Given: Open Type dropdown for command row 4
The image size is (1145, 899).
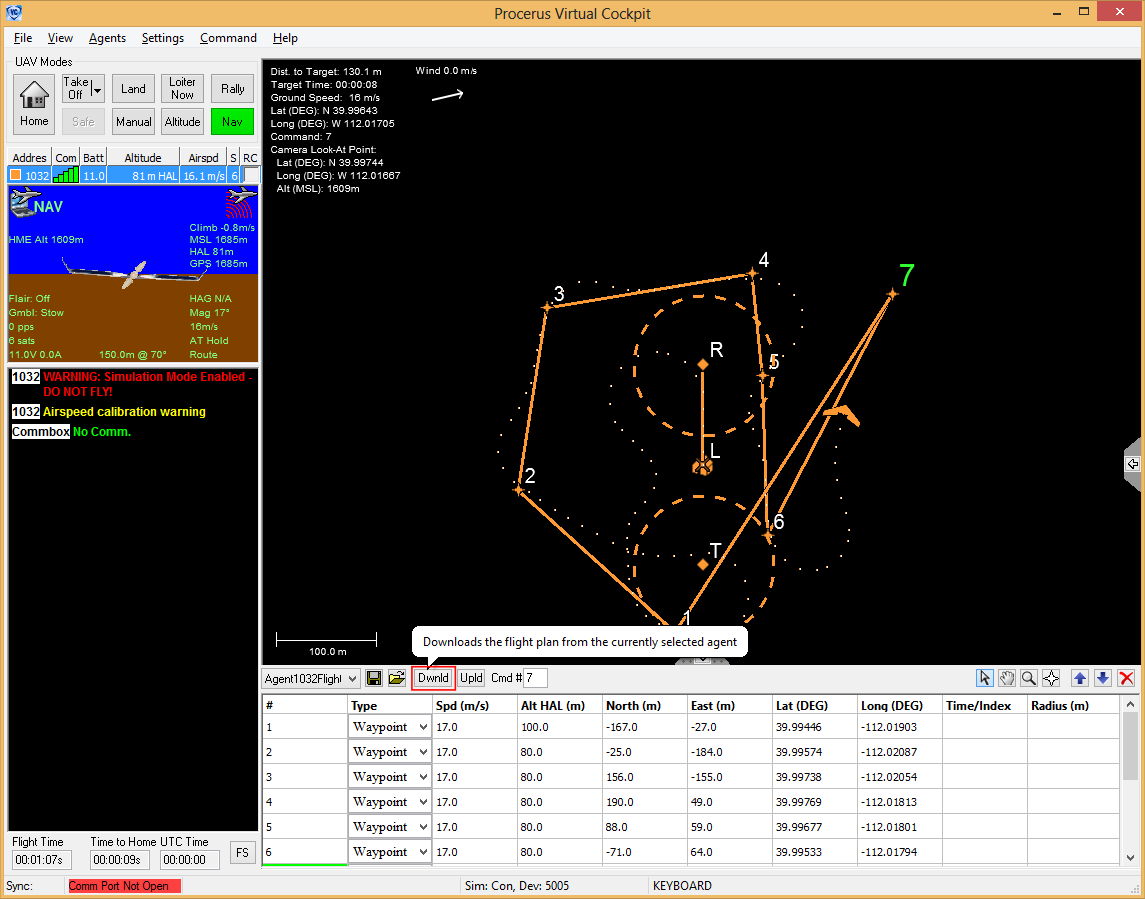Looking at the screenshot, I should click(423, 802).
